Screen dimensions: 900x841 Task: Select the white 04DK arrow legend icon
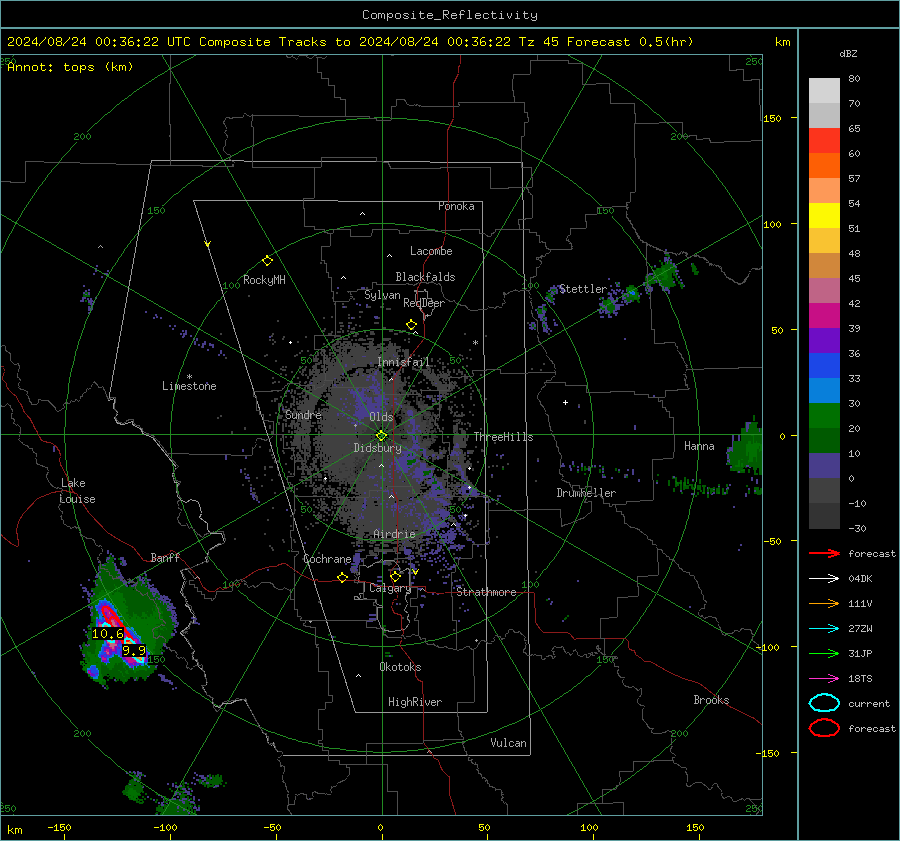[824, 579]
